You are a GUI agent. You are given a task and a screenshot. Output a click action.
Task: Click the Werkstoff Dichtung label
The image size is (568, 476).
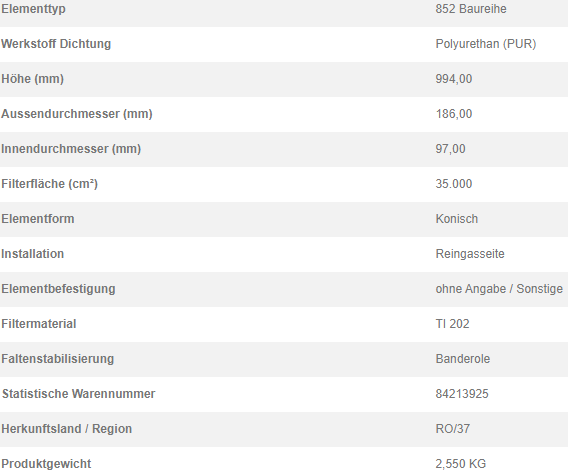[56, 44]
